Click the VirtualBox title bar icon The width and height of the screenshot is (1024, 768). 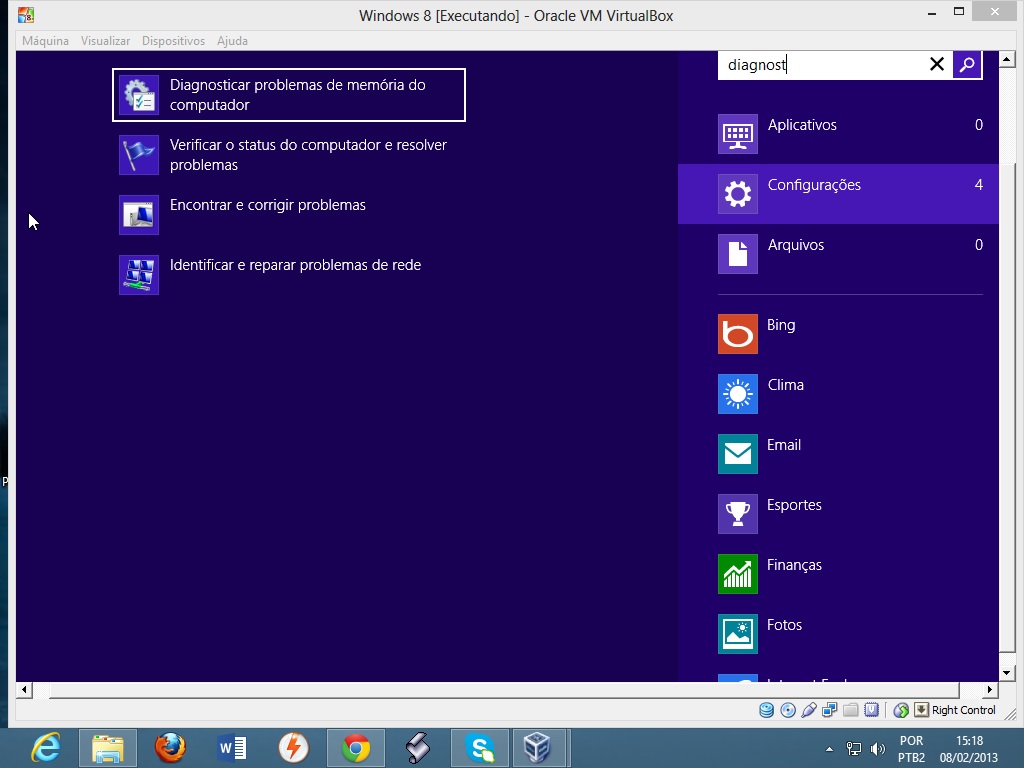pyautogui.click(x=26, y=14)
